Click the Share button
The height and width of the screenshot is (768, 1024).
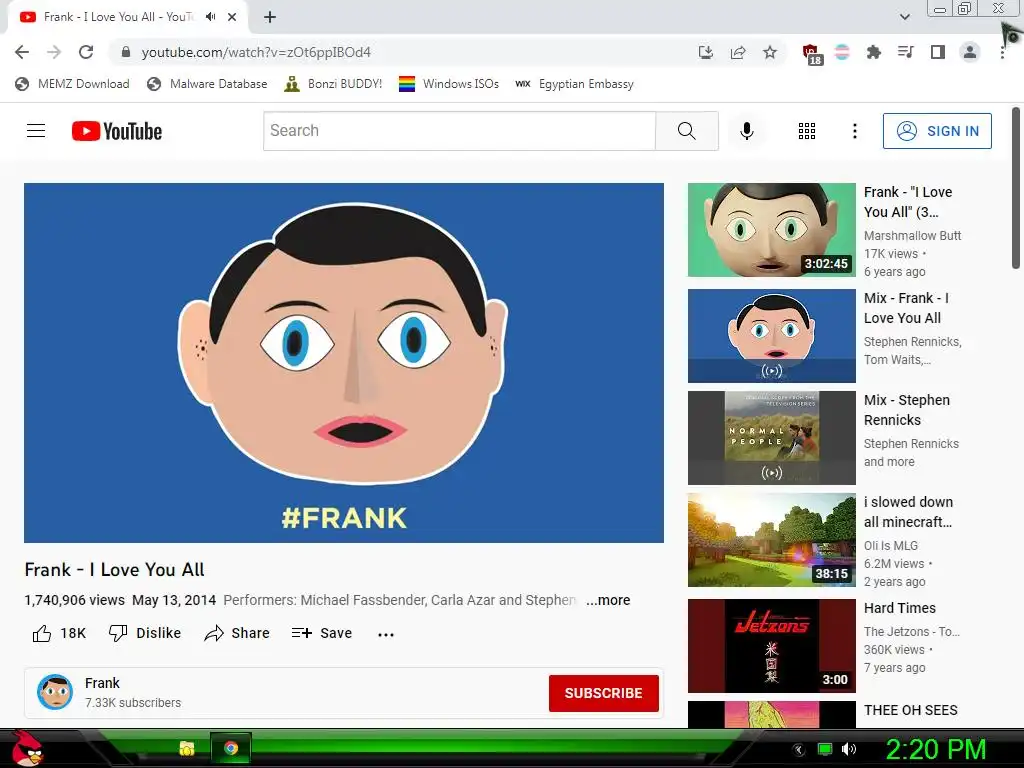pyautogui.click(x=236, y=633)
